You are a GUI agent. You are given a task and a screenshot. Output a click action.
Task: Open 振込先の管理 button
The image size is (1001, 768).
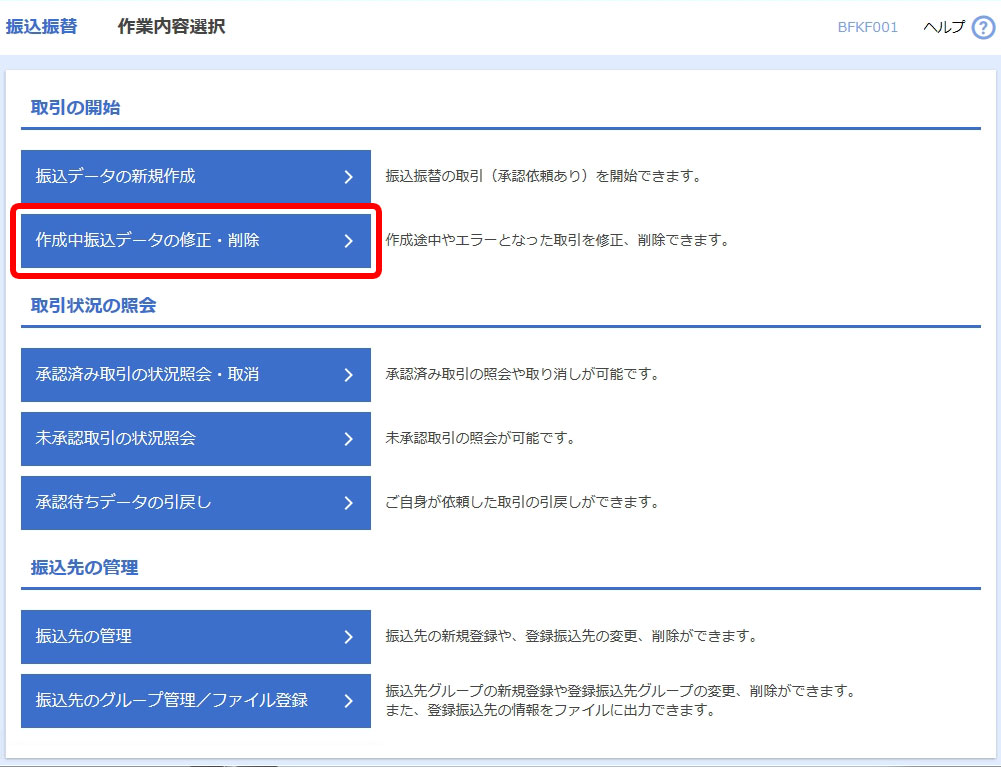196,636
